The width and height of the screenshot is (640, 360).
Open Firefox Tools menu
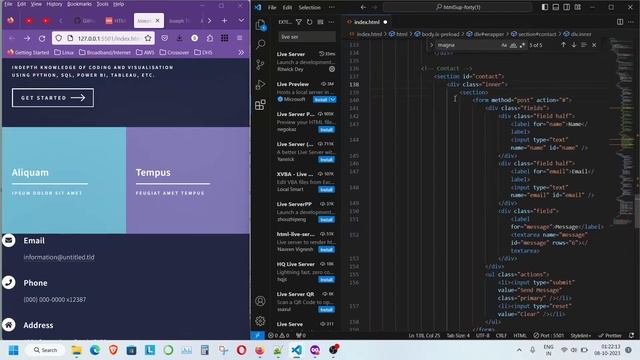[102, 4]
